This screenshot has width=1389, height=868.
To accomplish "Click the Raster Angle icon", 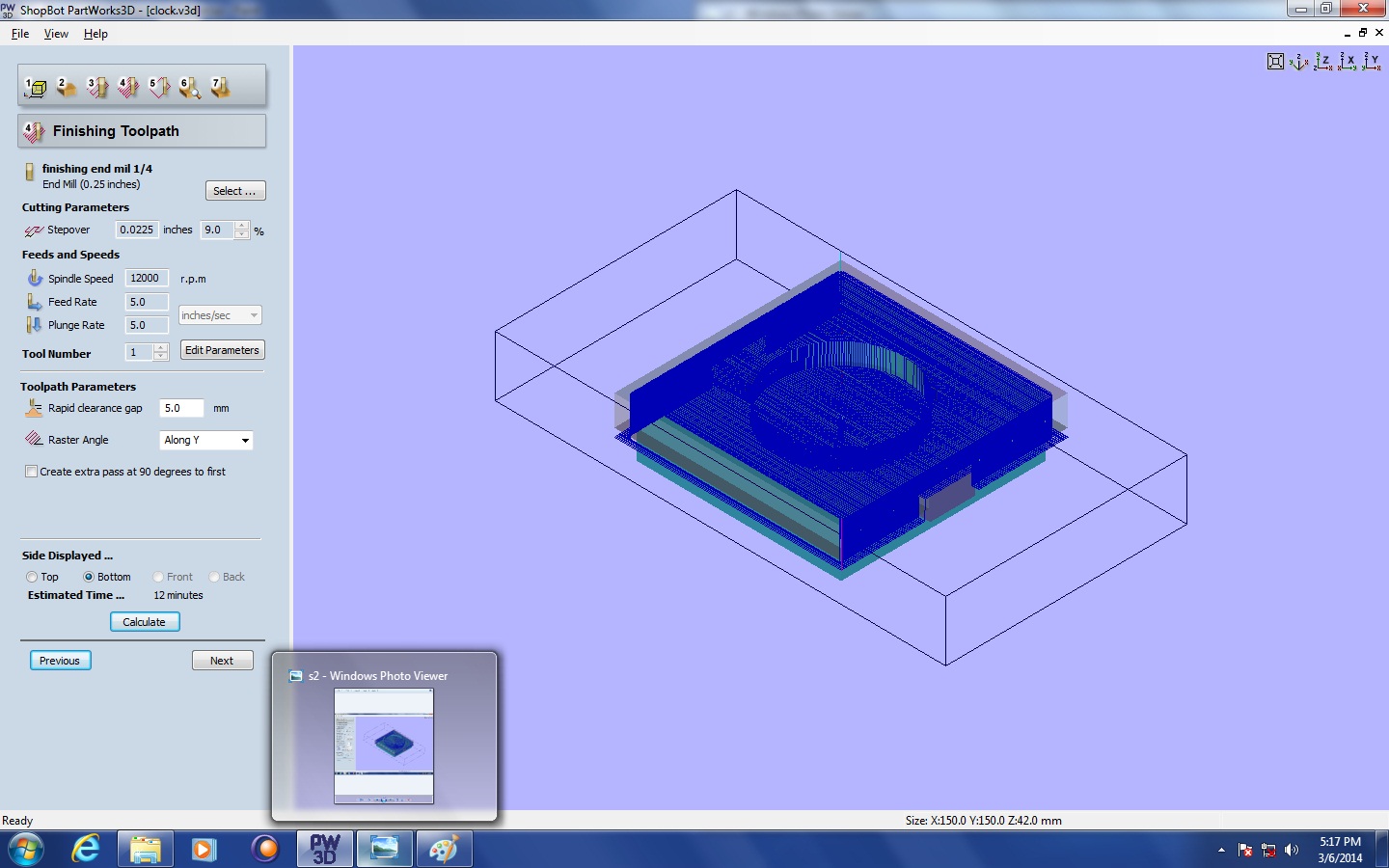I will (x=34, y=439).
